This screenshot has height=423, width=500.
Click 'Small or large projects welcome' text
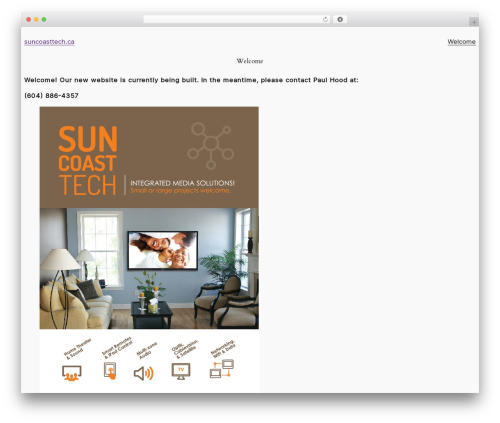click(x=180, y=191)
